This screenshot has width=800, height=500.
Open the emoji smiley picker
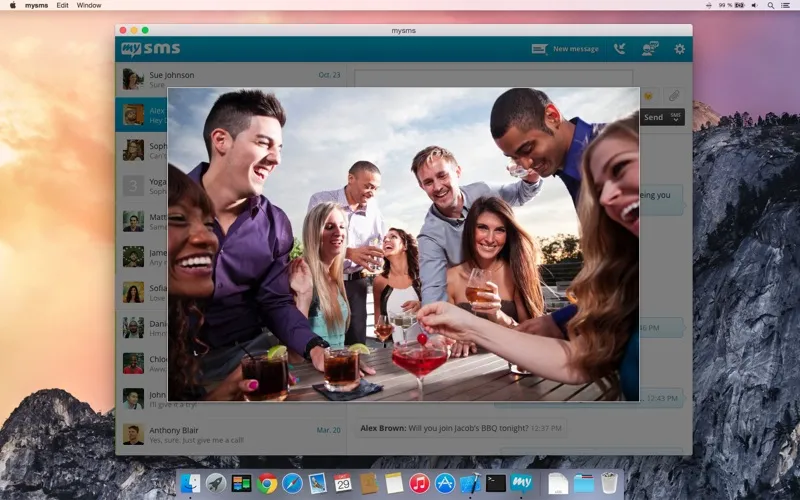648,95
